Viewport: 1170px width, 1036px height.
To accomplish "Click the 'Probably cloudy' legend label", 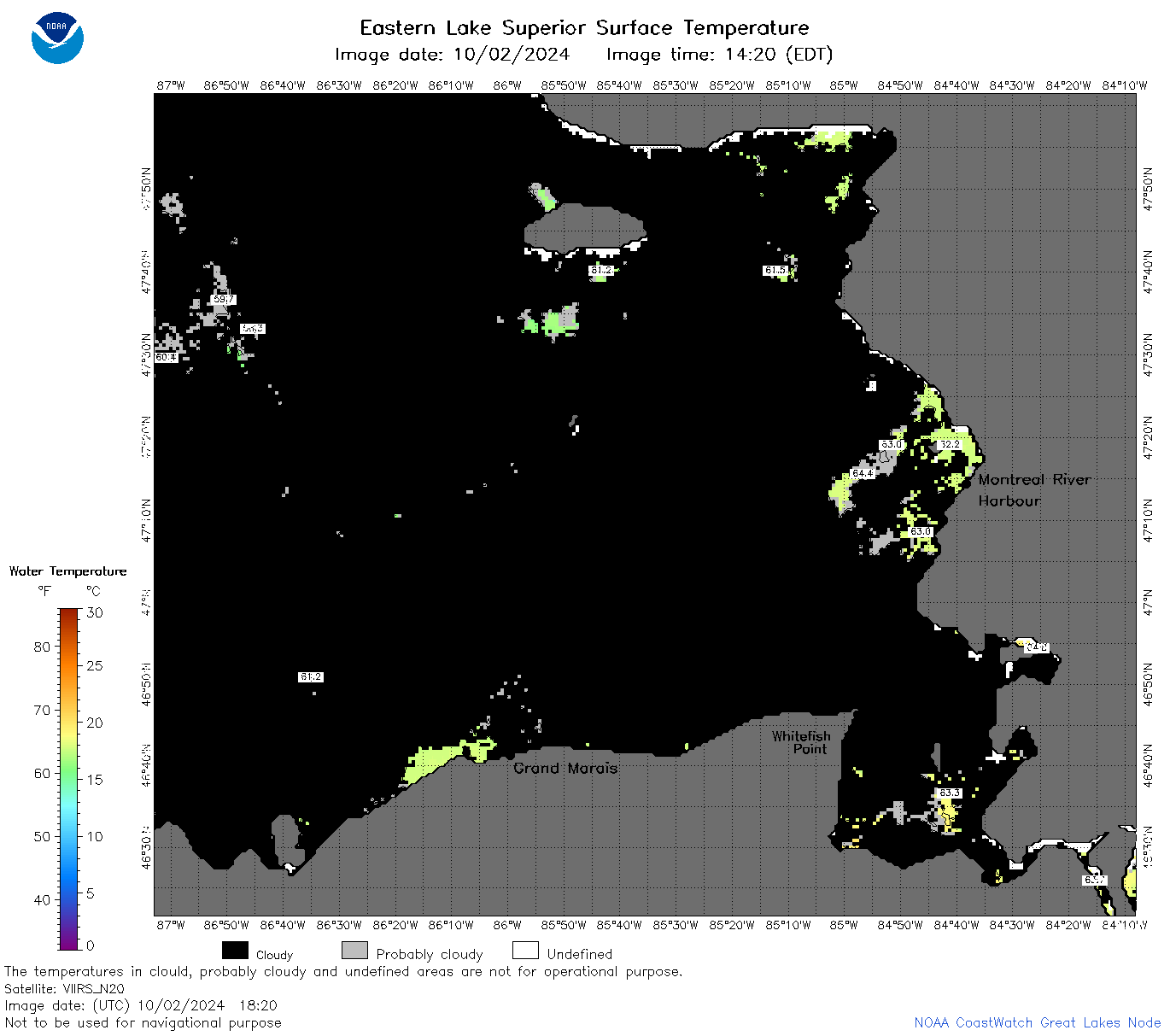I will coord(430,954).
